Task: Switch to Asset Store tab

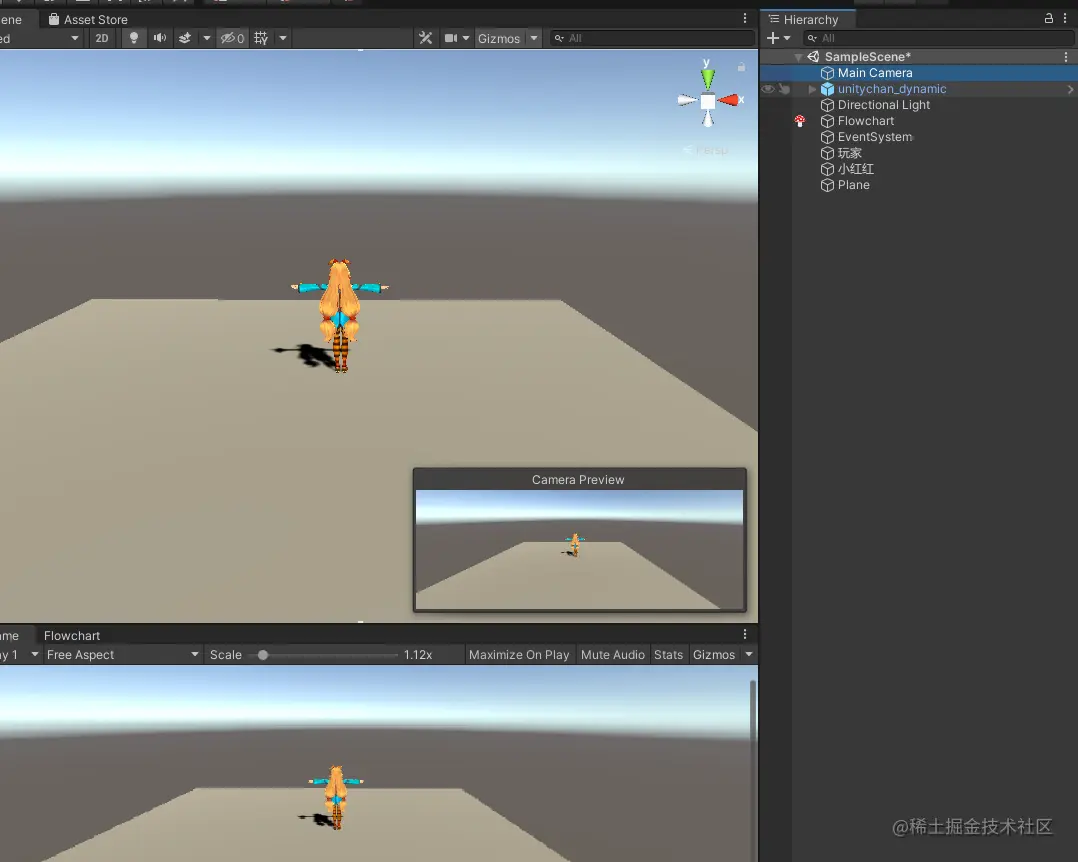Action: [x=88, y=19]
